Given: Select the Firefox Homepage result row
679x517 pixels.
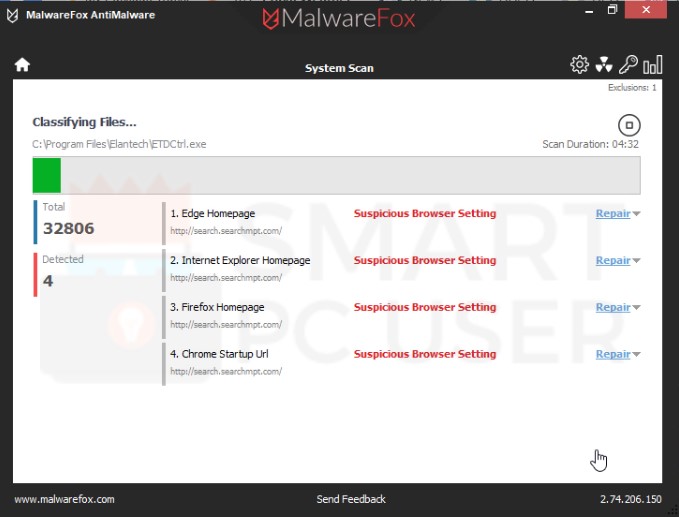Looking at the screenshot, I should pos(401,316).
